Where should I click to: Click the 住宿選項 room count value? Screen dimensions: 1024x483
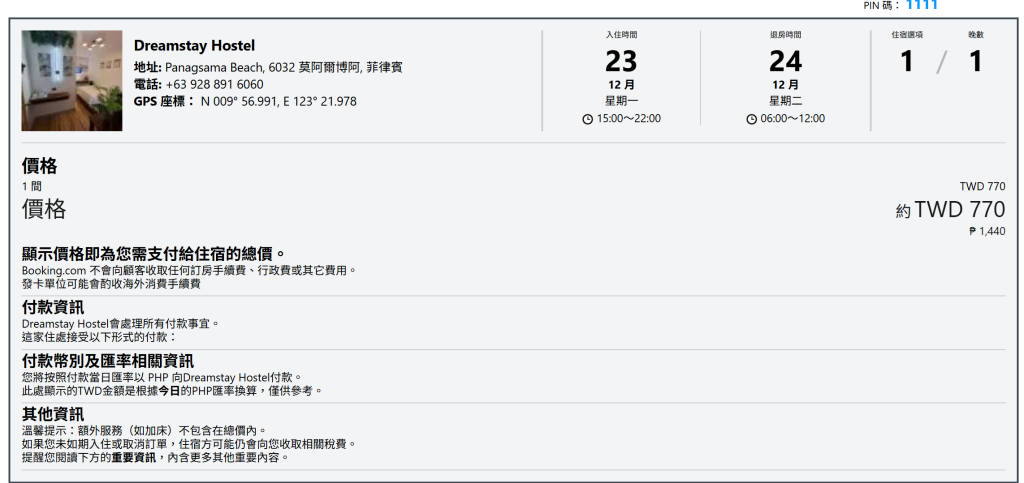(906, 61)
